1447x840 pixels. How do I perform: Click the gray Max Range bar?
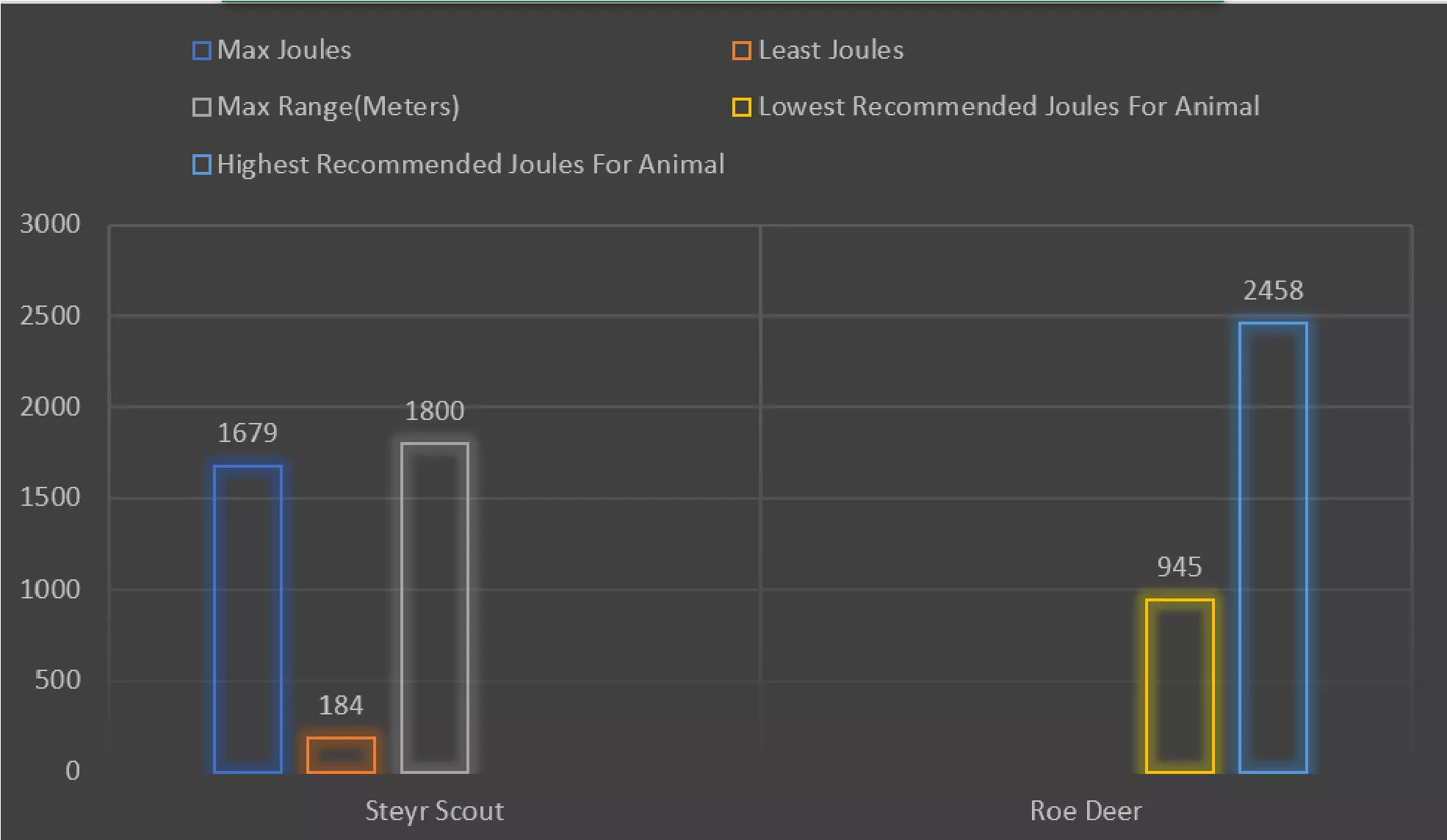click(x=435, y=607)
